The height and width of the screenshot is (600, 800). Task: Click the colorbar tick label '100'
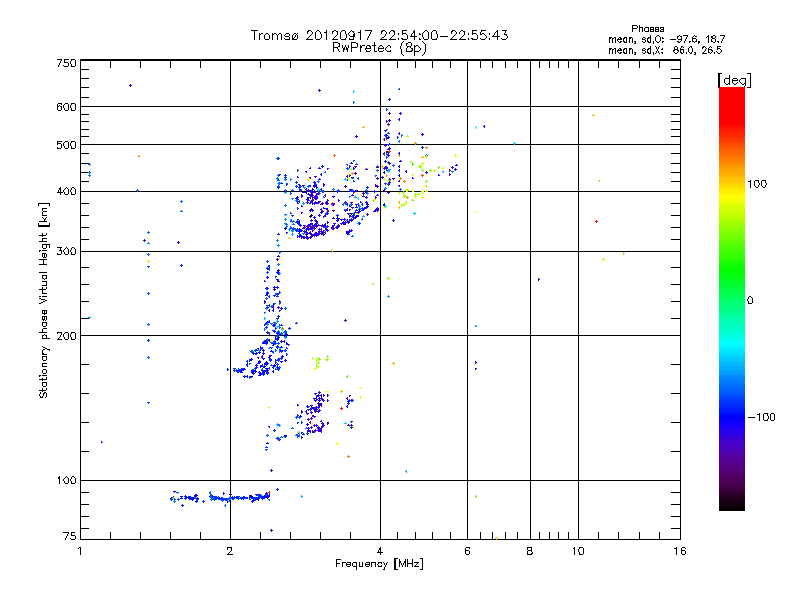(x=757, y=184)
